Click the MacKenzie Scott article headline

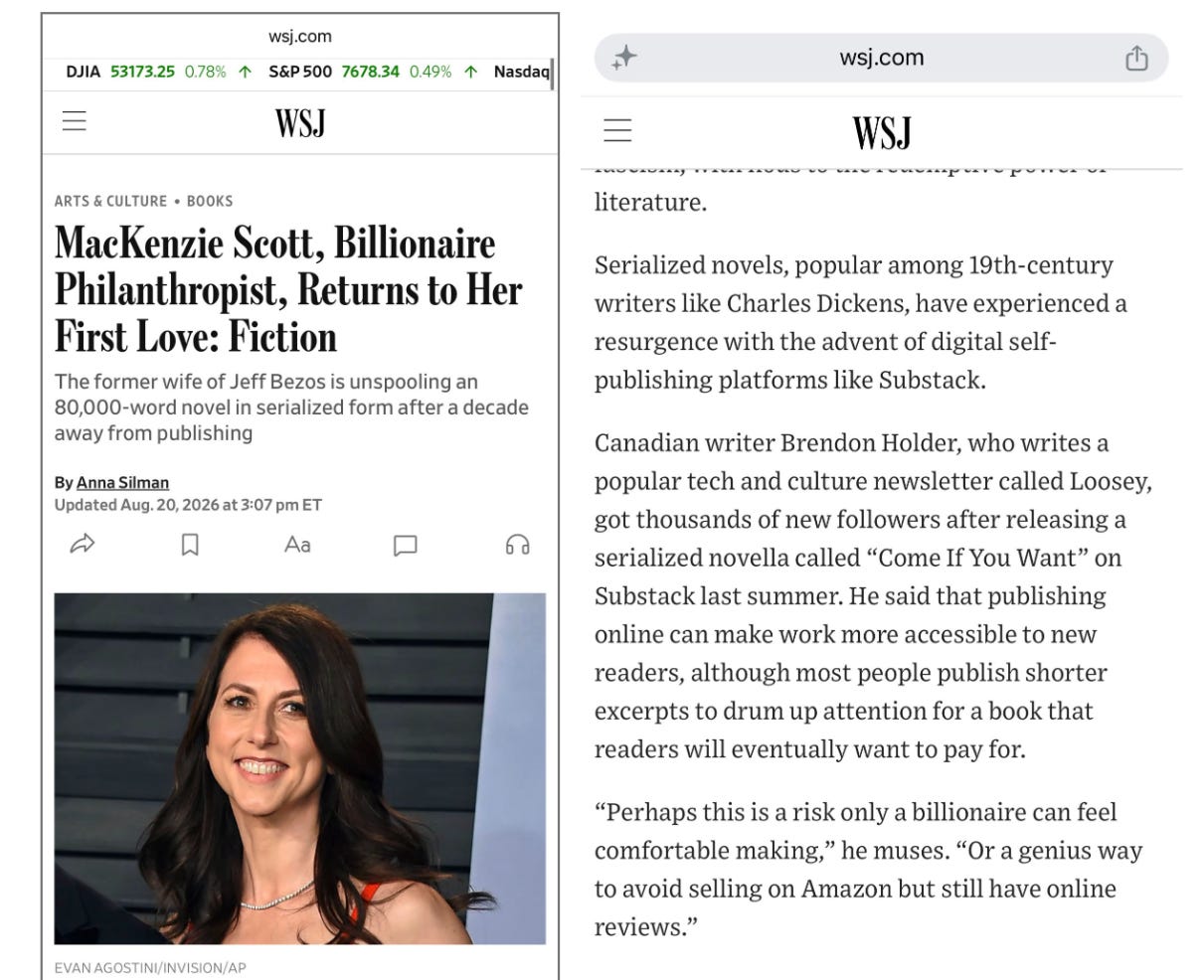tap(288, 290)
